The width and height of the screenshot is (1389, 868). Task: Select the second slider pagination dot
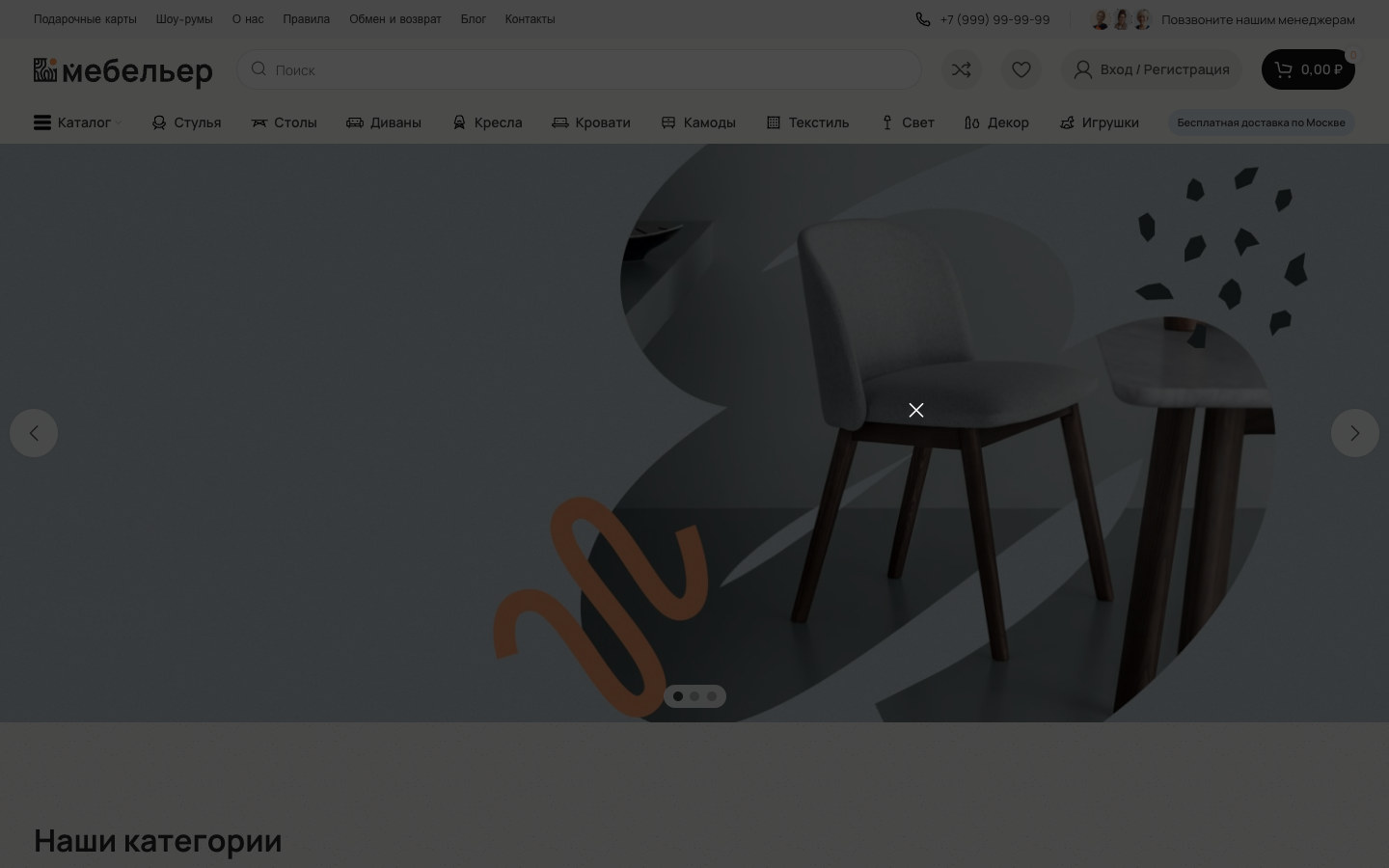(x=694, y=696)
